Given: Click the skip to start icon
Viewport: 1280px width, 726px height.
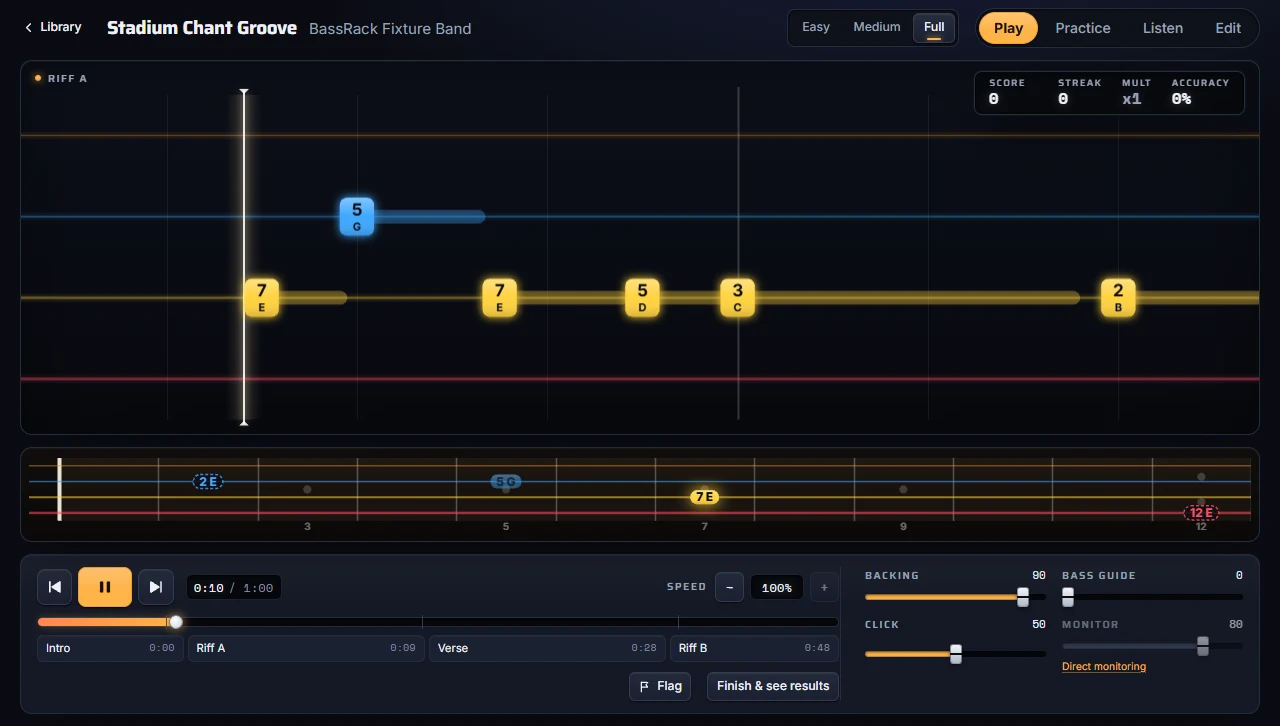Looking at the screenshot, I should (55, 587).
